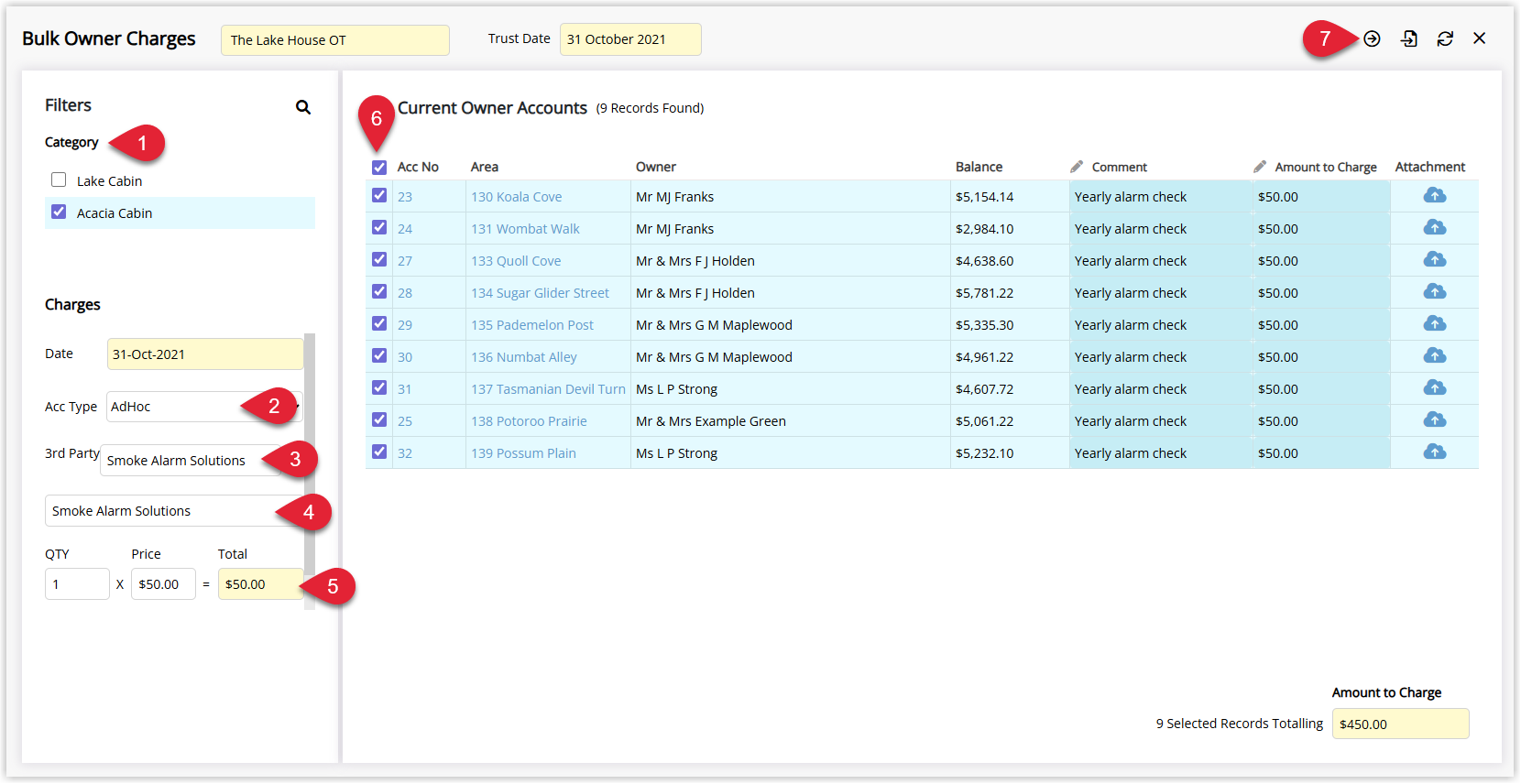Open the 139 Possum Plain link
Image resolution: width=1521 pixels, height=784 pixels.
point(523,453)
